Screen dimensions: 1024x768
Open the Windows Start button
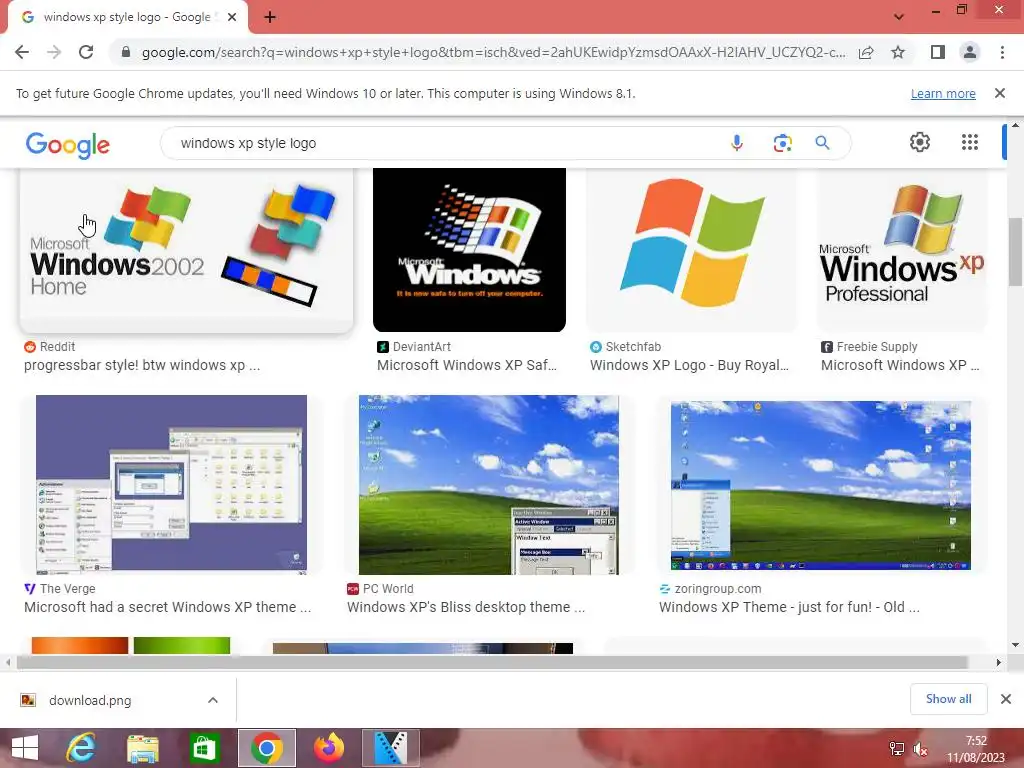tap(25, 748)
